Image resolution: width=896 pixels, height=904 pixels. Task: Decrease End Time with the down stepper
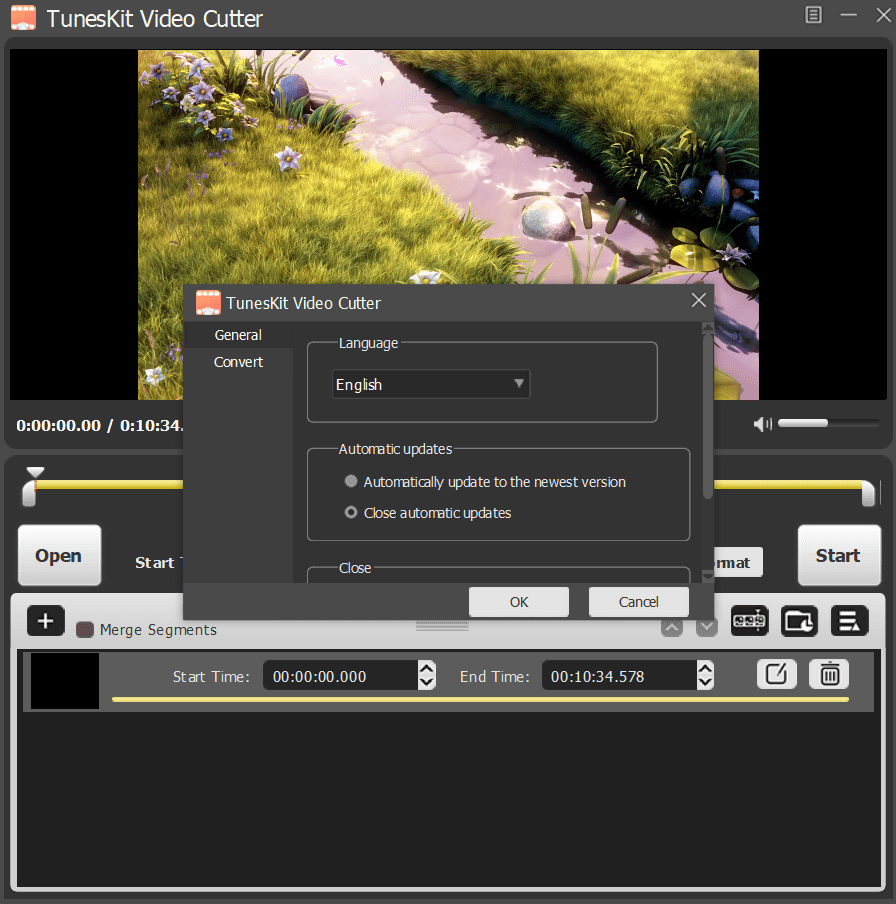pyautogui.click(x=705, y=682)
